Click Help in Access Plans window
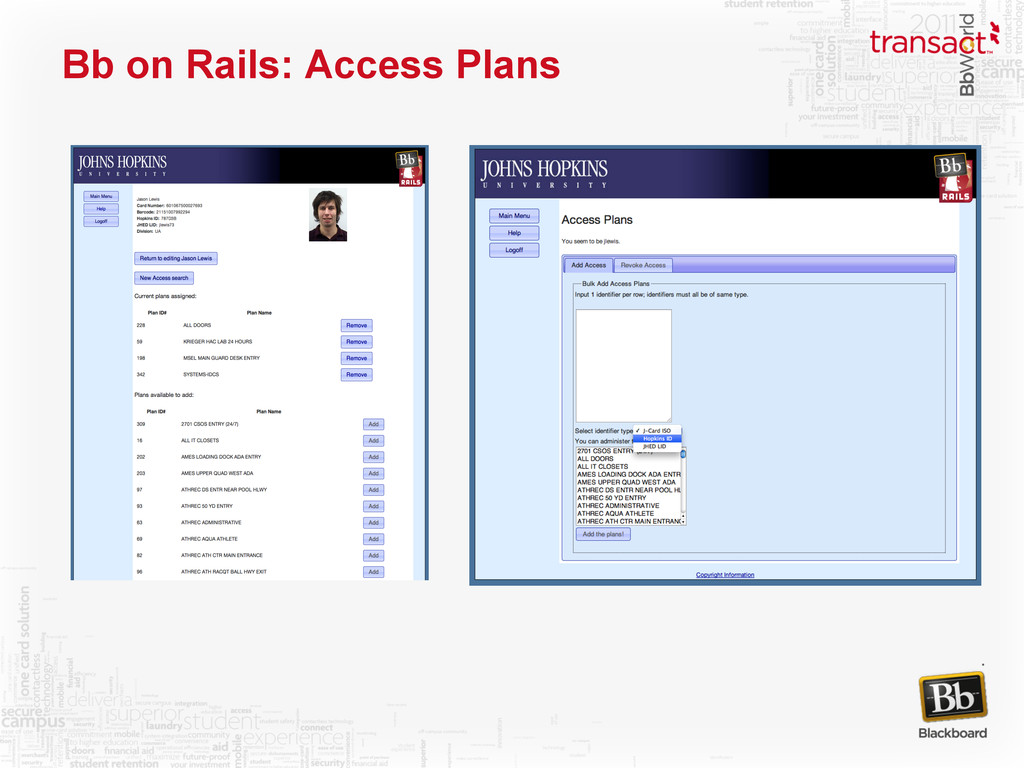1024x768 pixels. pos(514,233)
